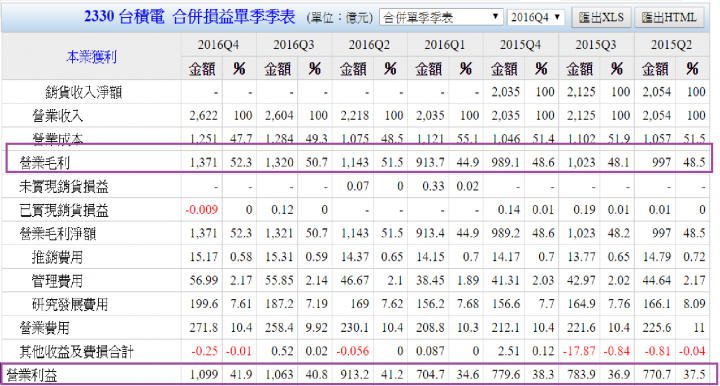Click the 營業毛利 row label
The width and height of the screenshot is (720, 386).
click(45, 162)
